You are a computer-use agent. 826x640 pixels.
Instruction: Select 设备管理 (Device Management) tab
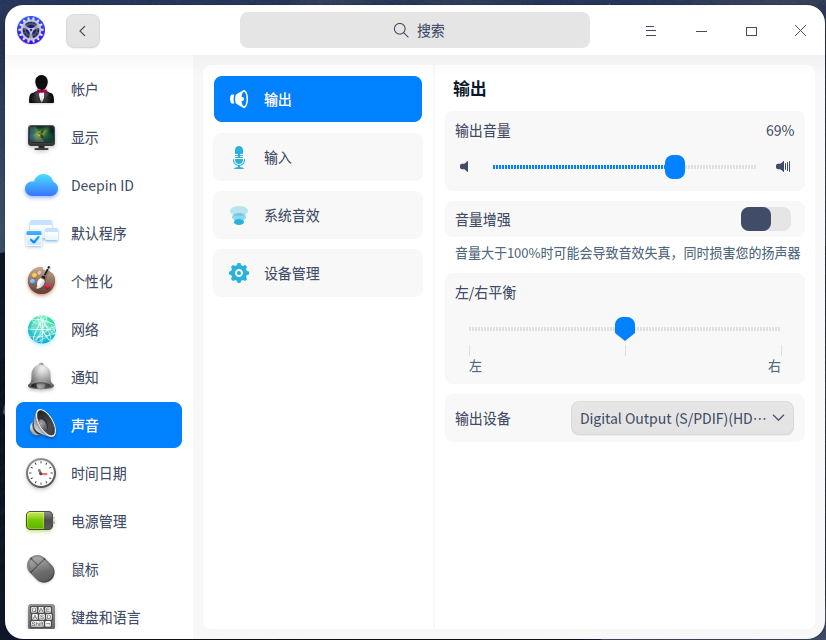[317, 273]
